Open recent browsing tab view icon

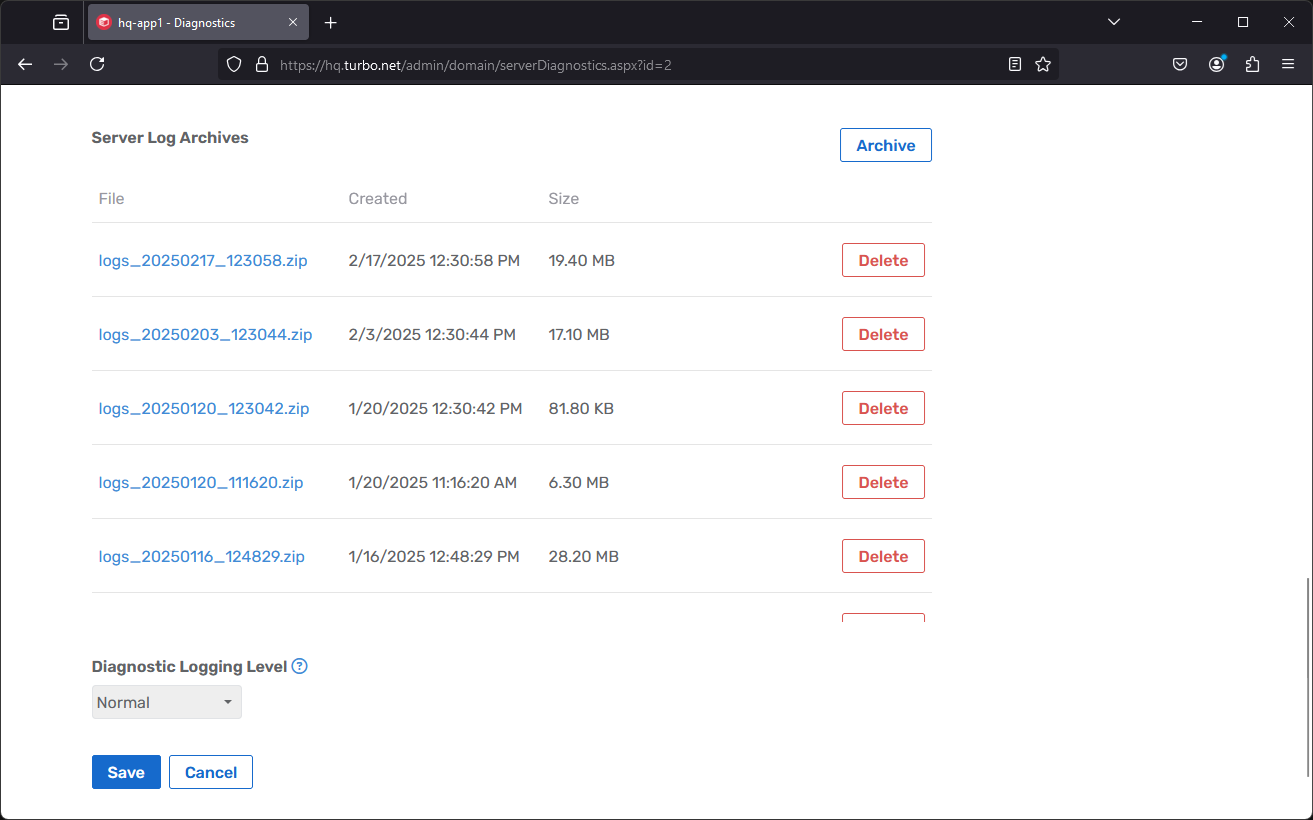point(61,22)
